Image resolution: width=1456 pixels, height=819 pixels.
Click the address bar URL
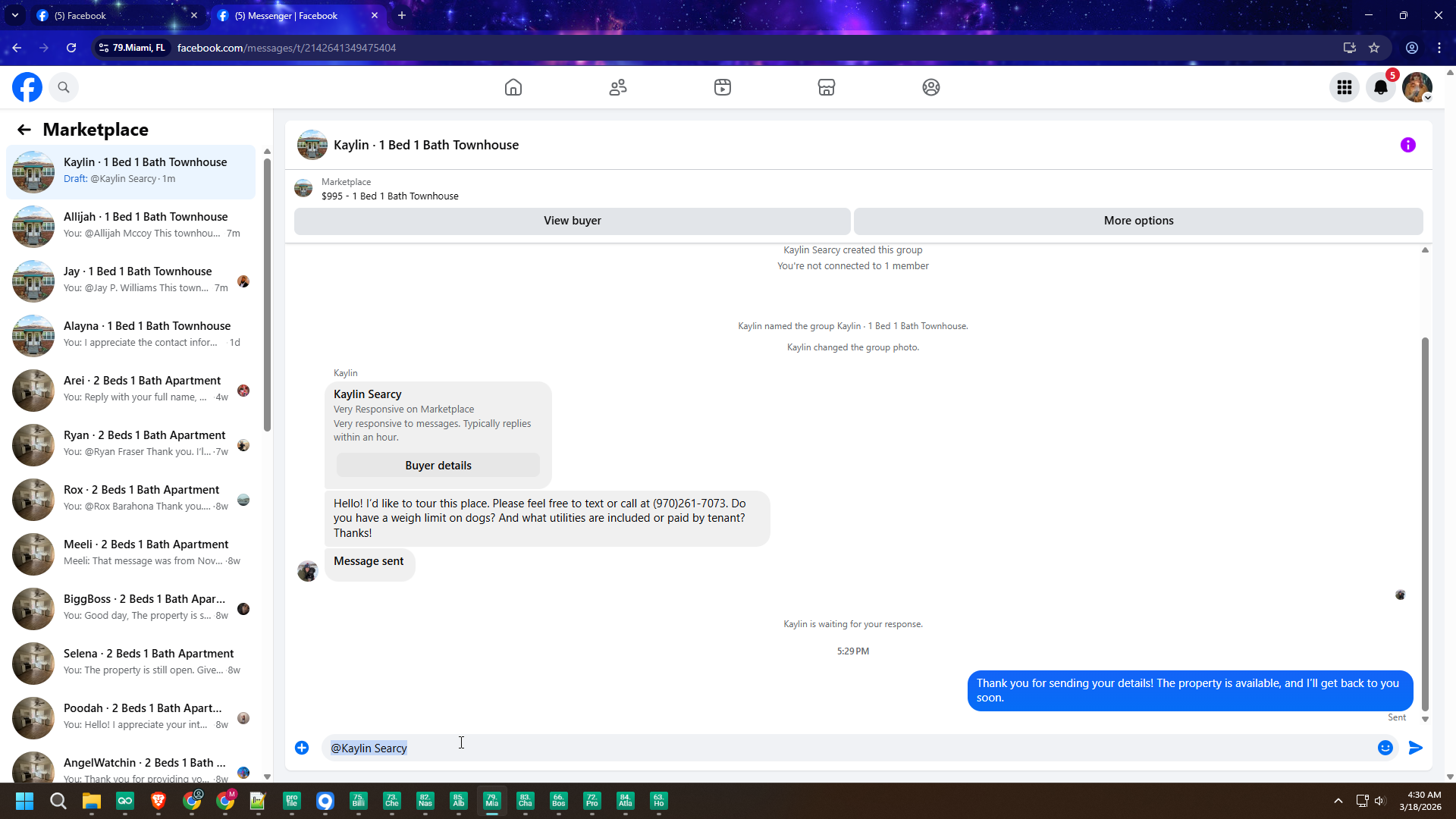287,48
